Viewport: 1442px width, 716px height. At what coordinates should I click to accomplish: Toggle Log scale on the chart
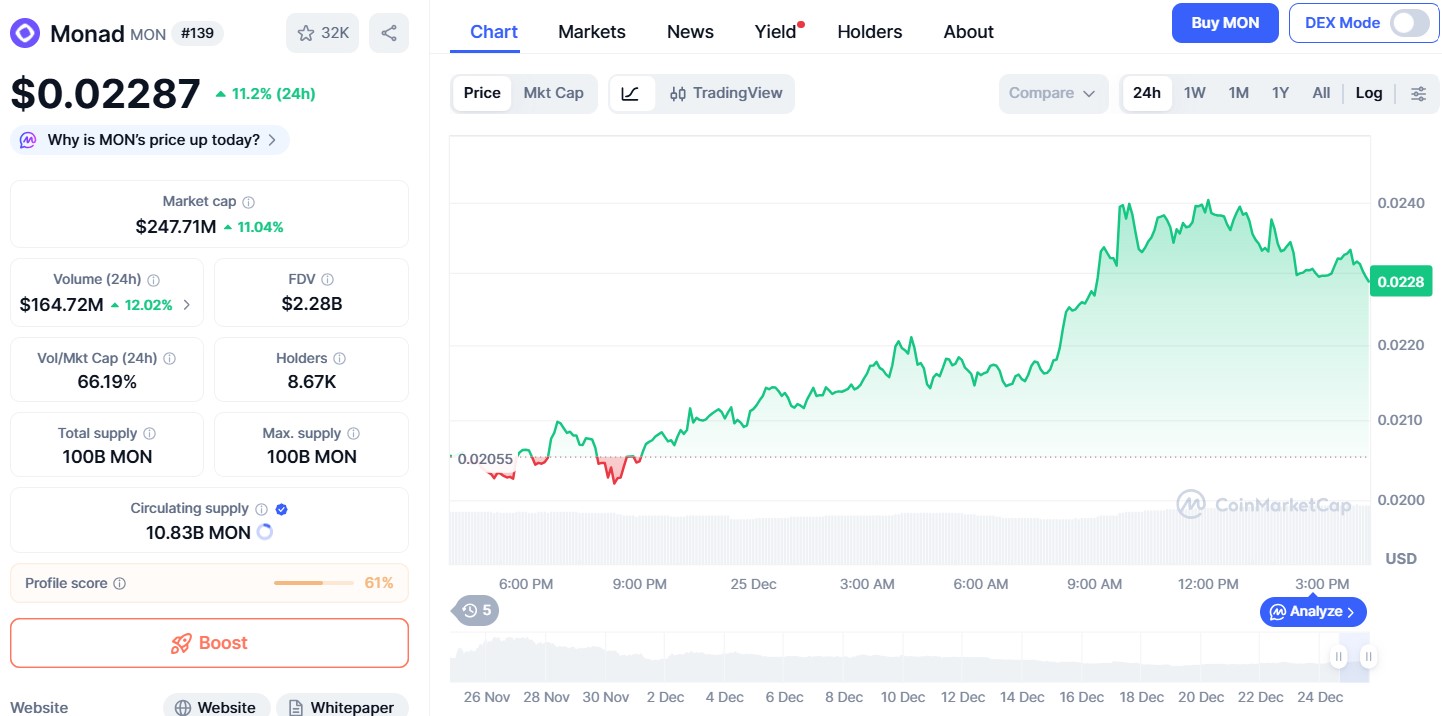coord(1368,93)
